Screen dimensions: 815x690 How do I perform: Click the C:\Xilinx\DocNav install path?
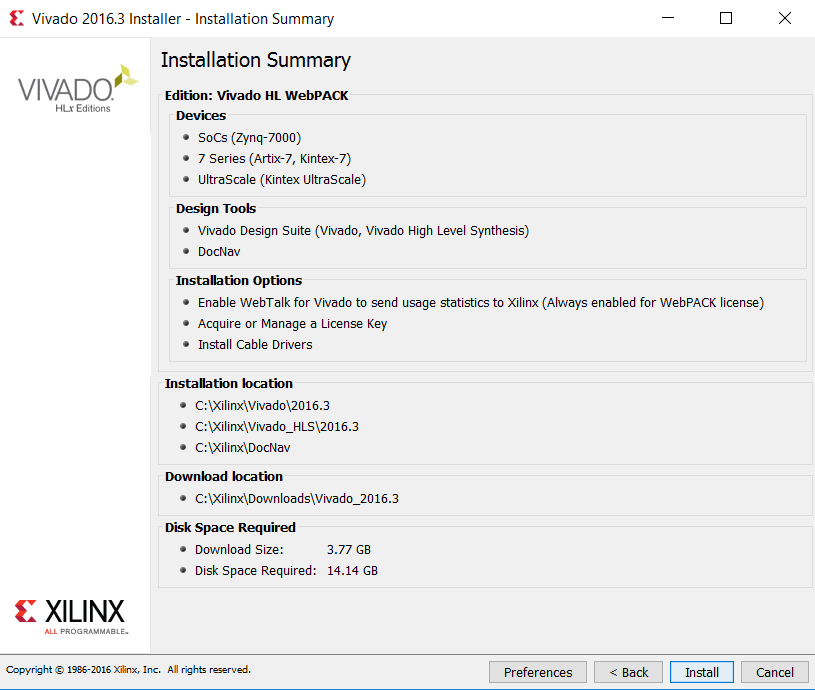tap(243, 447)
